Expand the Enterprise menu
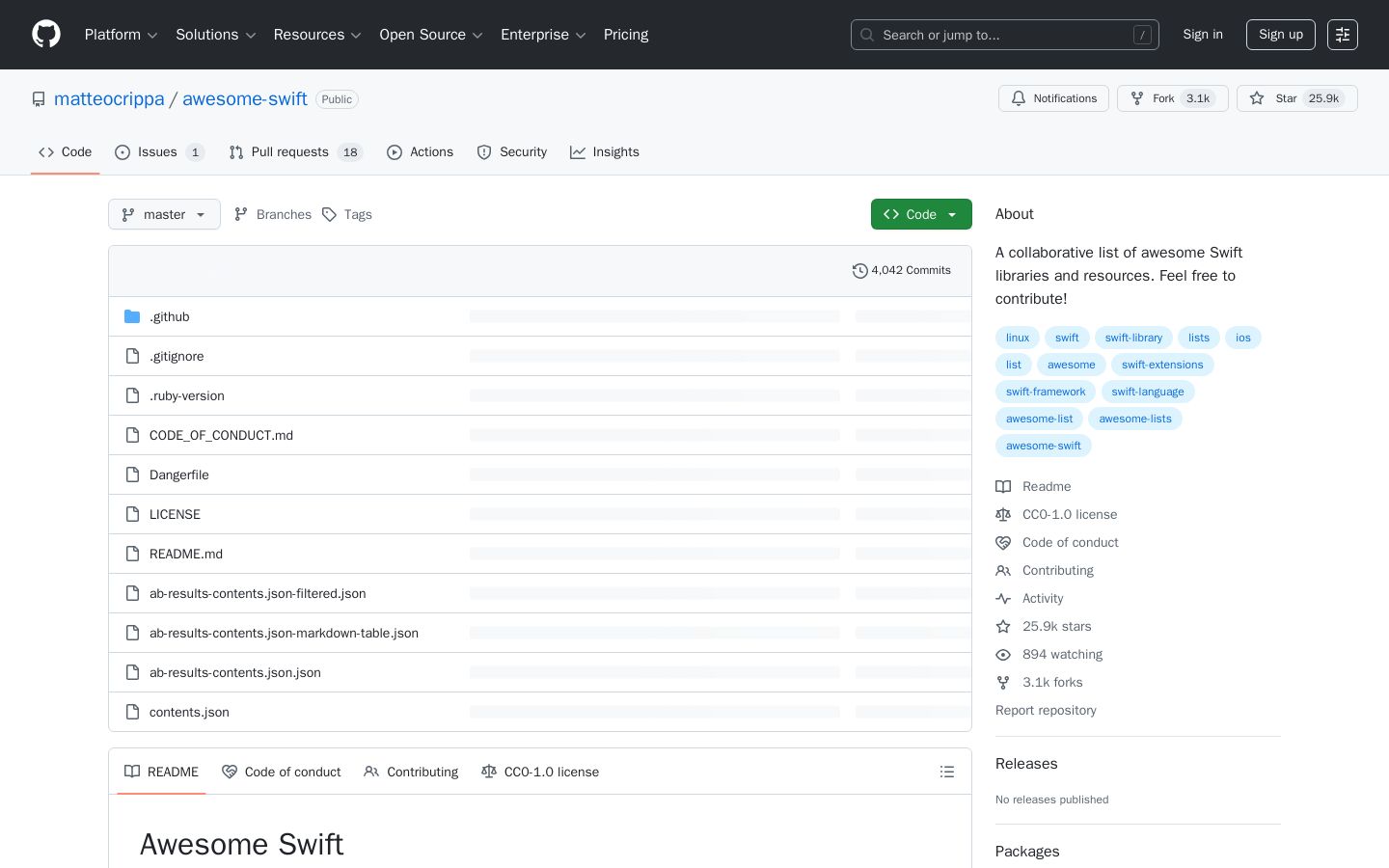Viewport: 1389px width, 868px height. coord(543,35)
